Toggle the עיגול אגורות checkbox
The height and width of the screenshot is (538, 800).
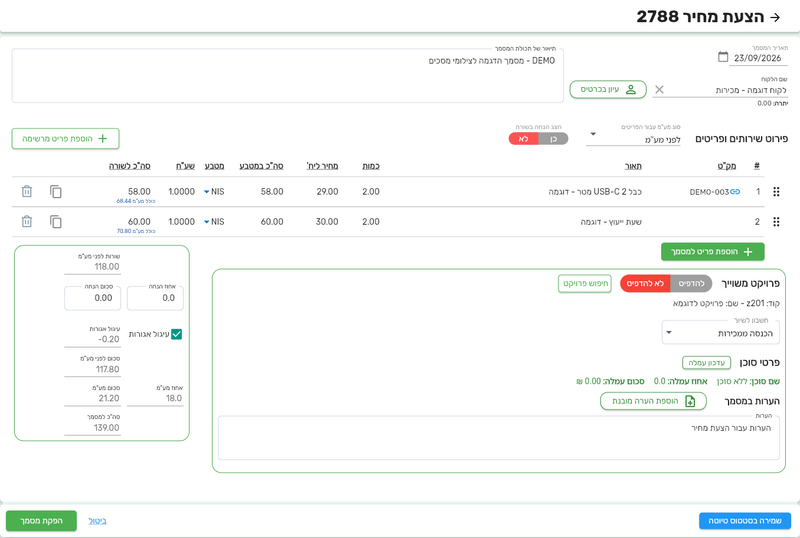click(x=177, y=334)
